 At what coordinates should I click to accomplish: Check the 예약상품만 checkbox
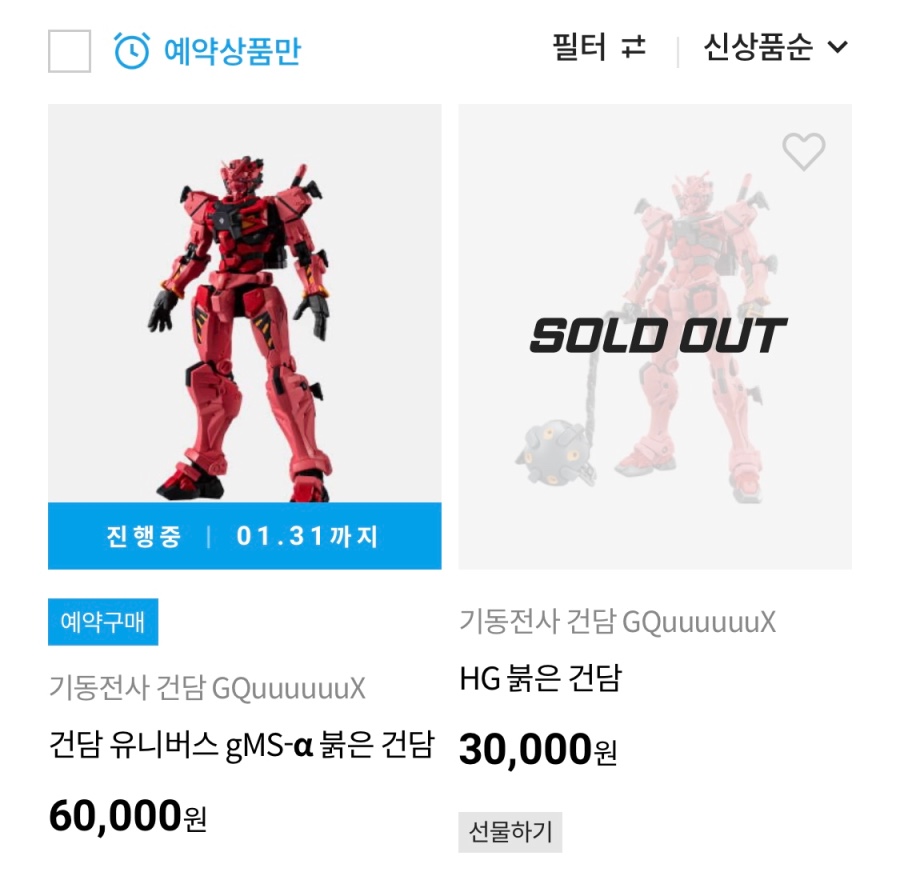[x=70, y=51]
